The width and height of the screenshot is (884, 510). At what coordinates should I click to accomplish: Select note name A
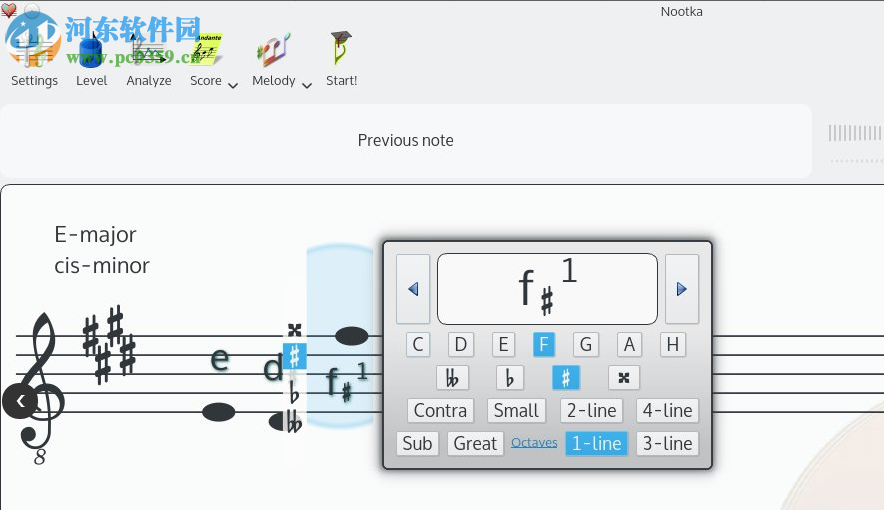point(629,344)
